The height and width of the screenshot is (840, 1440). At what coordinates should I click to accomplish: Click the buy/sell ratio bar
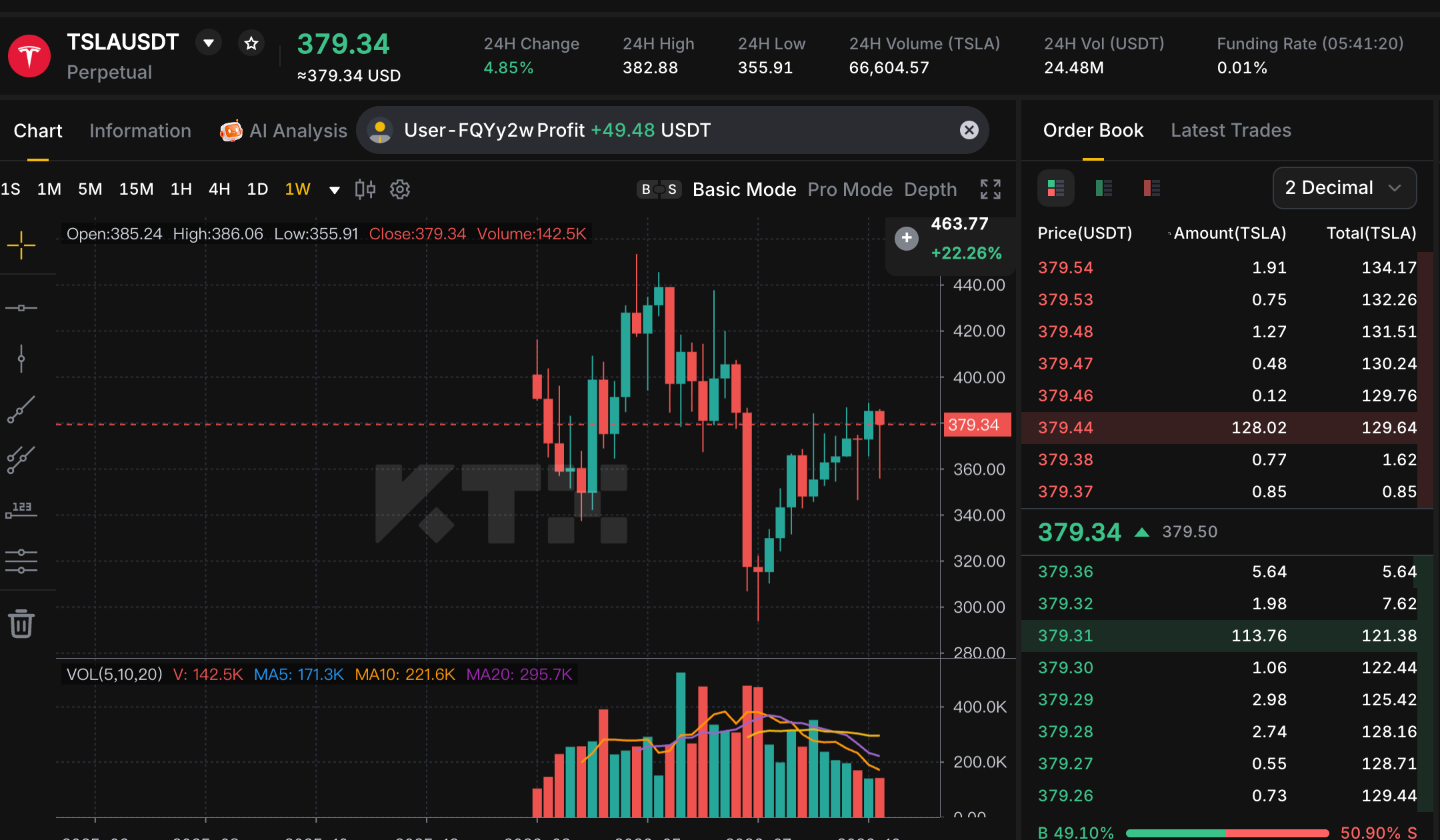point(1227,833)
